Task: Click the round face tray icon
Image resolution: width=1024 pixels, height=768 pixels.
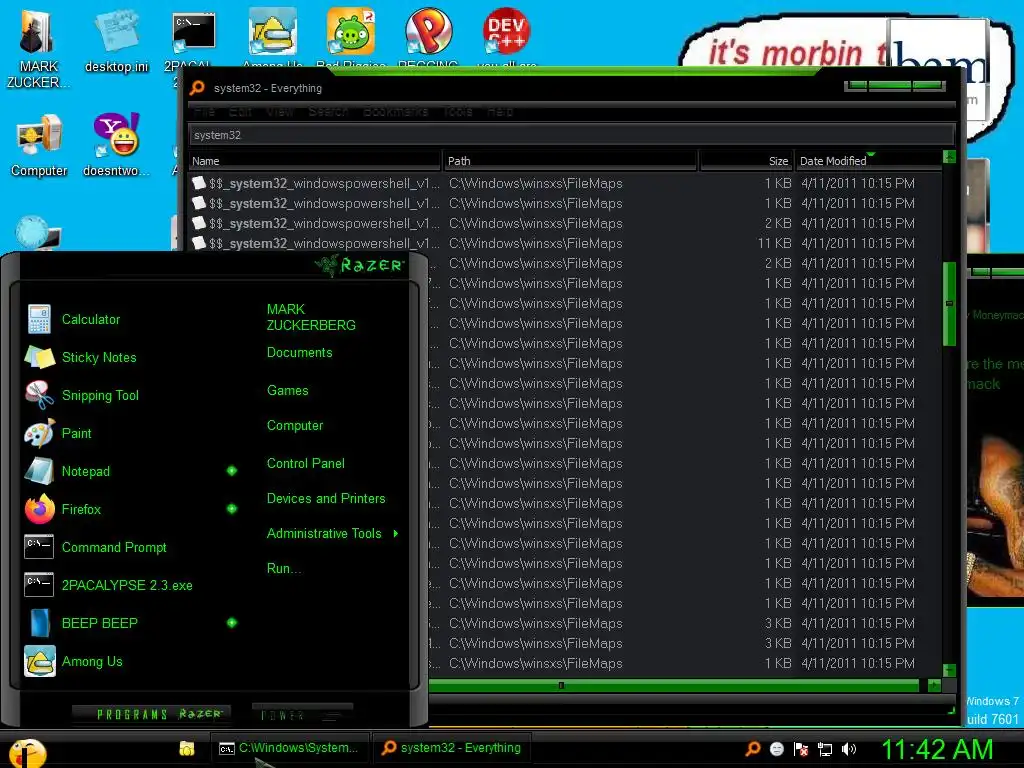Action: tap(776, 749)
